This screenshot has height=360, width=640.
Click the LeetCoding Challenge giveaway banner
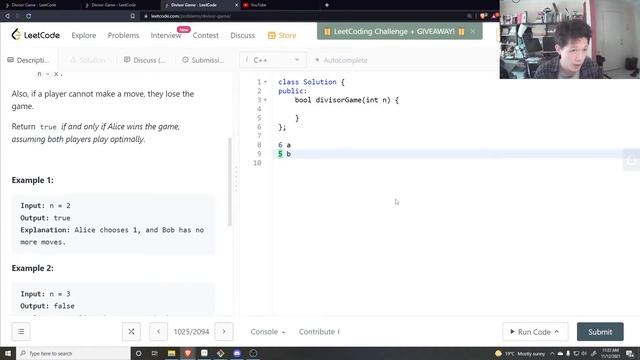394,31
